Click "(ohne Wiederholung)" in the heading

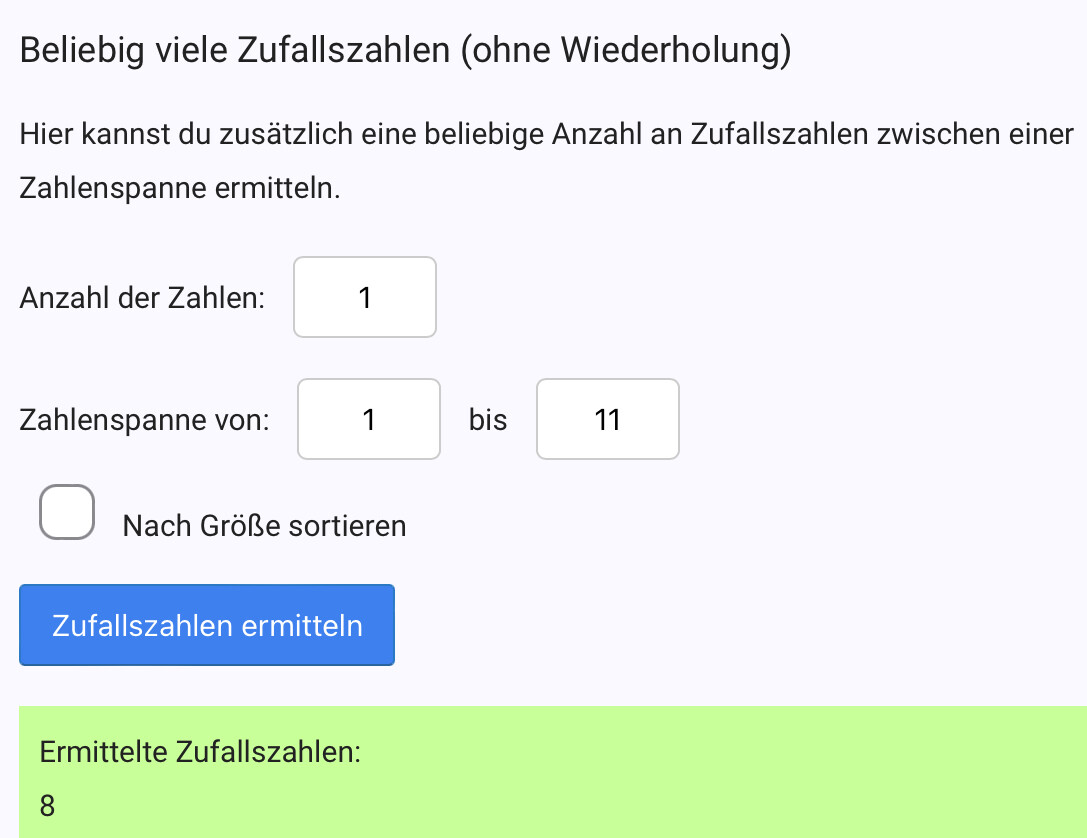(626, 50)
